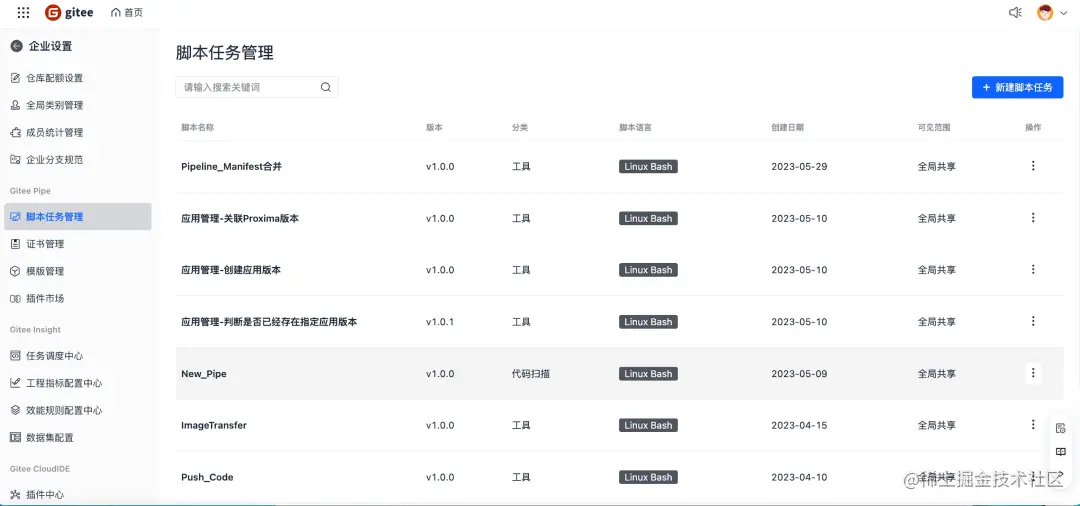The width and height of the screenshot is (1080, 506).
Task: Open the apps grid launcher icon
Action: pos(23,12)
